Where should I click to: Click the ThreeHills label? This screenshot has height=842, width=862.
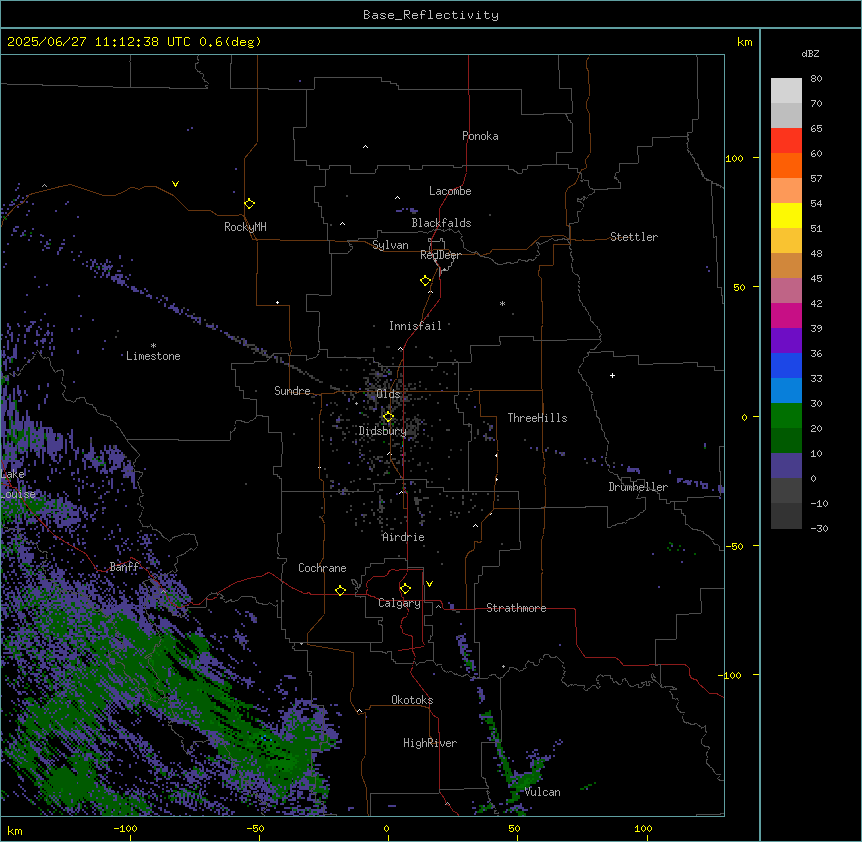pos(537,418)
